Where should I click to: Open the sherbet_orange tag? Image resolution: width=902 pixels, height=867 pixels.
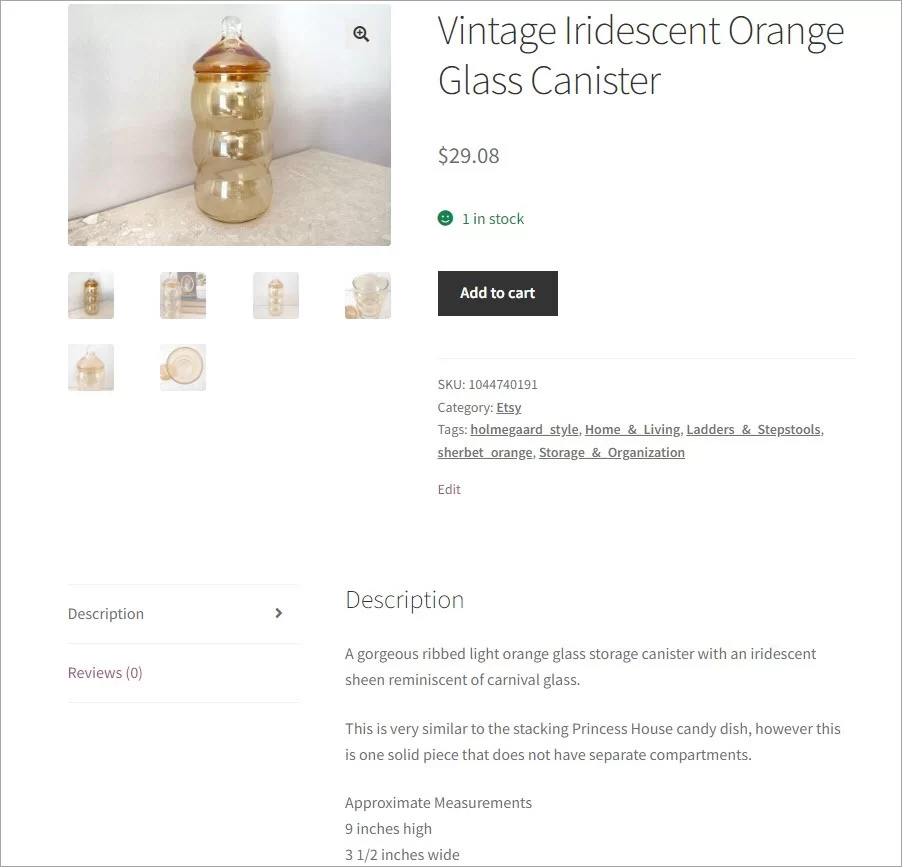(484, 452)
